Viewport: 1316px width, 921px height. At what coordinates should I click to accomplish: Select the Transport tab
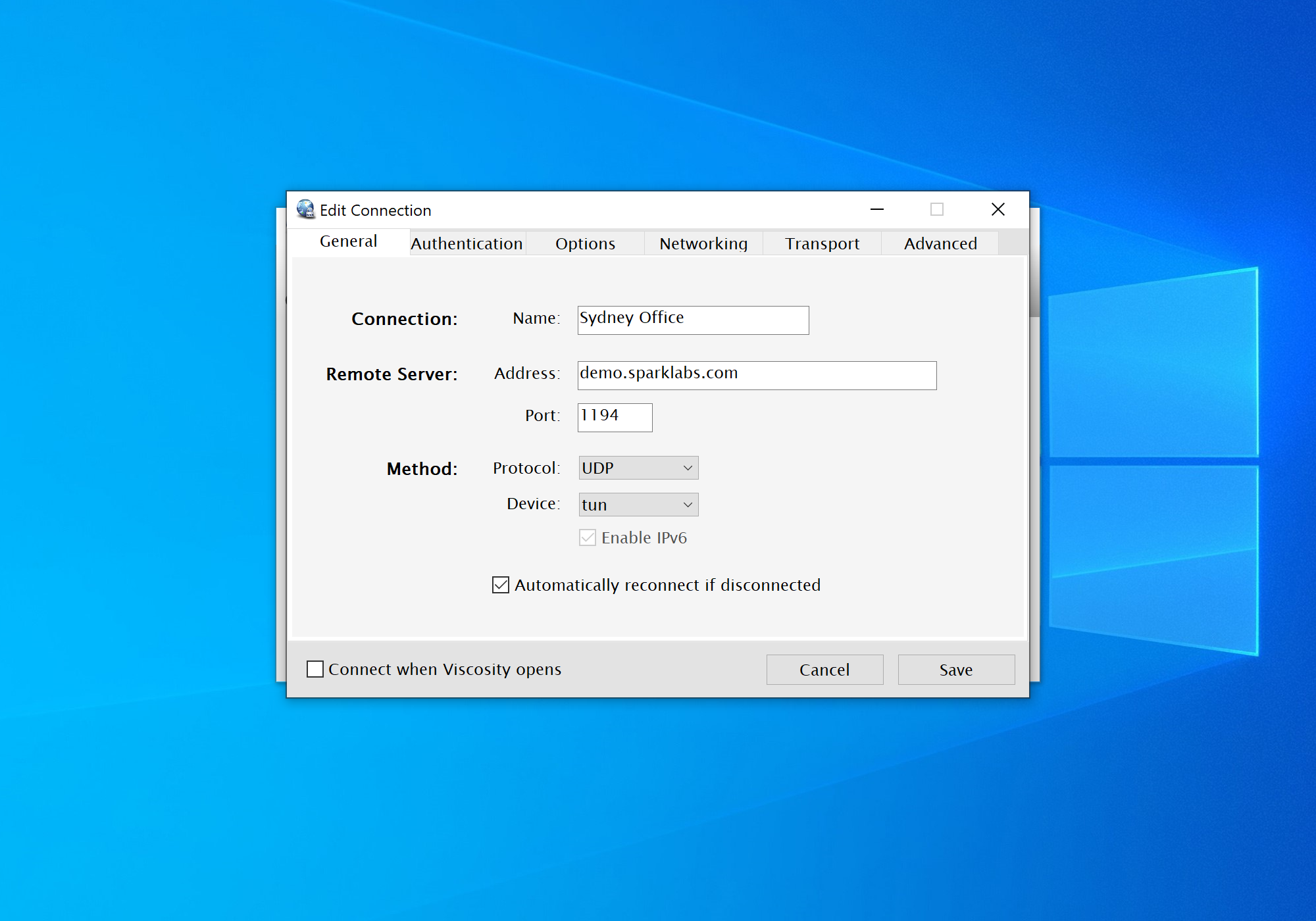823,242
